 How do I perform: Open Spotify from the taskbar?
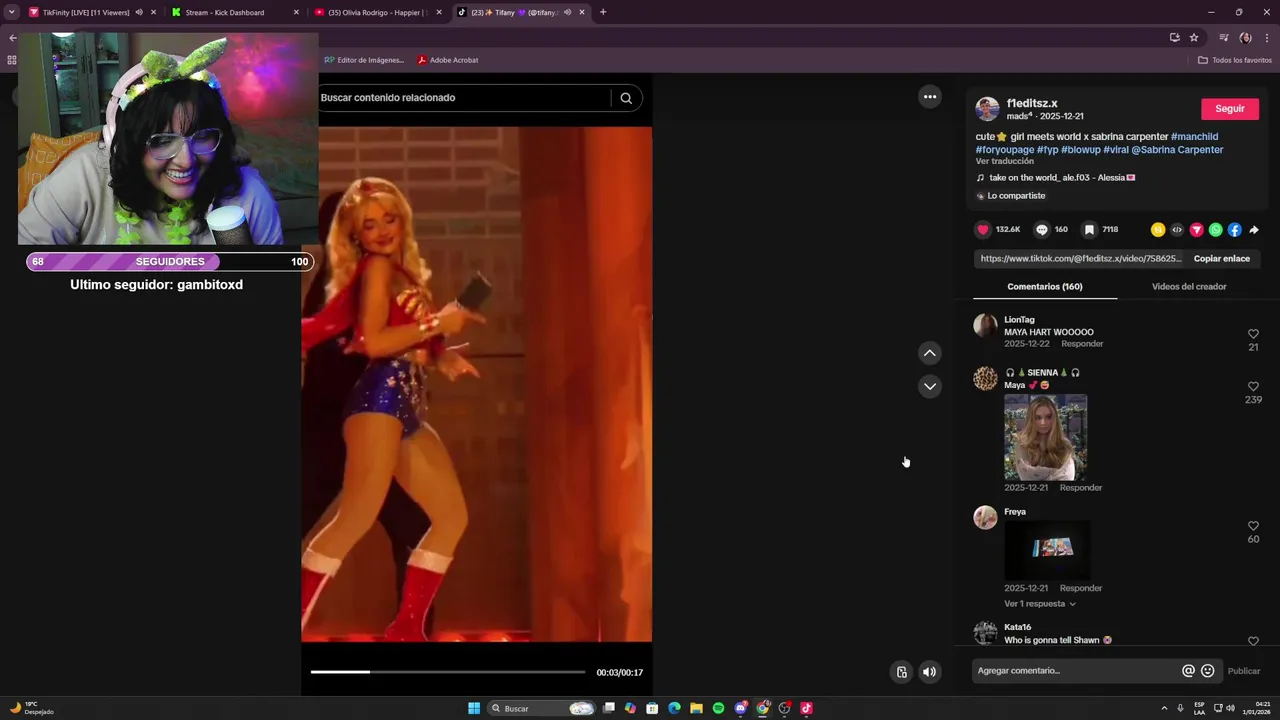pos(718,708)
